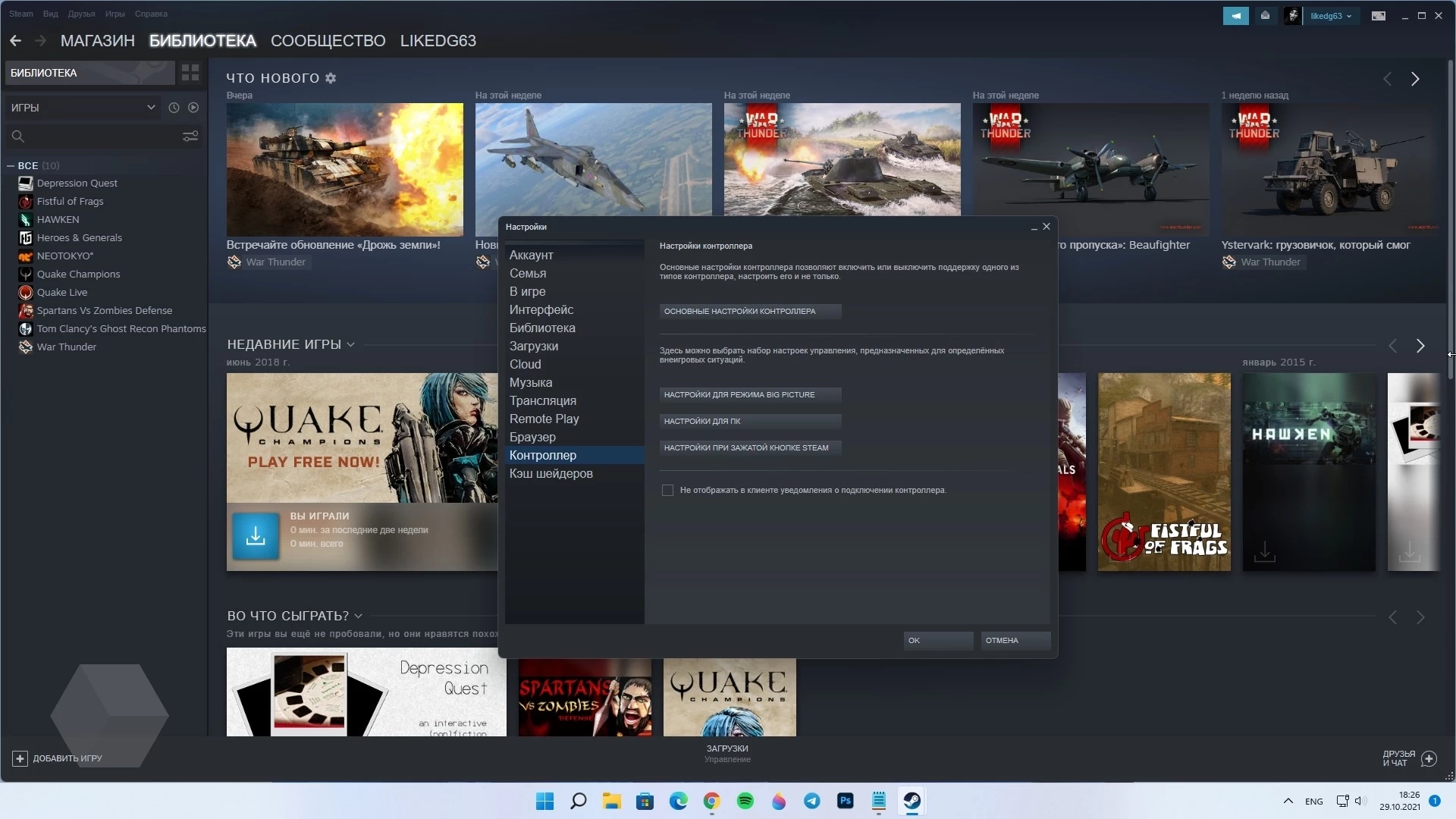Click Настройки для ПК button
This screenshot has height=819, width=1456.
pyautogui.click(x=750, y=422)
